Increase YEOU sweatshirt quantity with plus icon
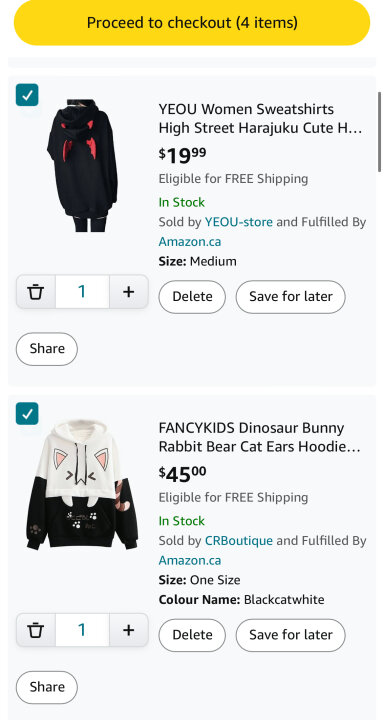This screenshot has width=384, height=720. click(x=129, y=292)
